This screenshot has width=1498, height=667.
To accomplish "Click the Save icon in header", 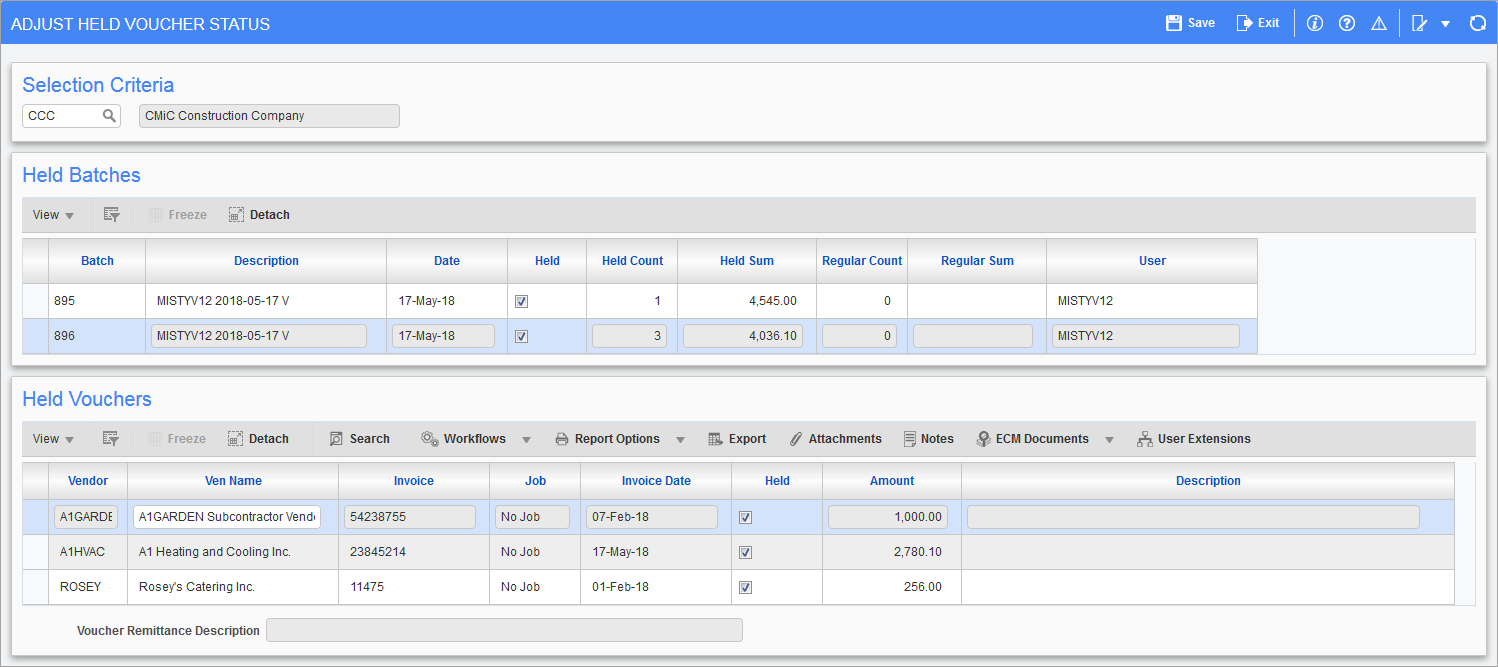I will coord(1174,23).
